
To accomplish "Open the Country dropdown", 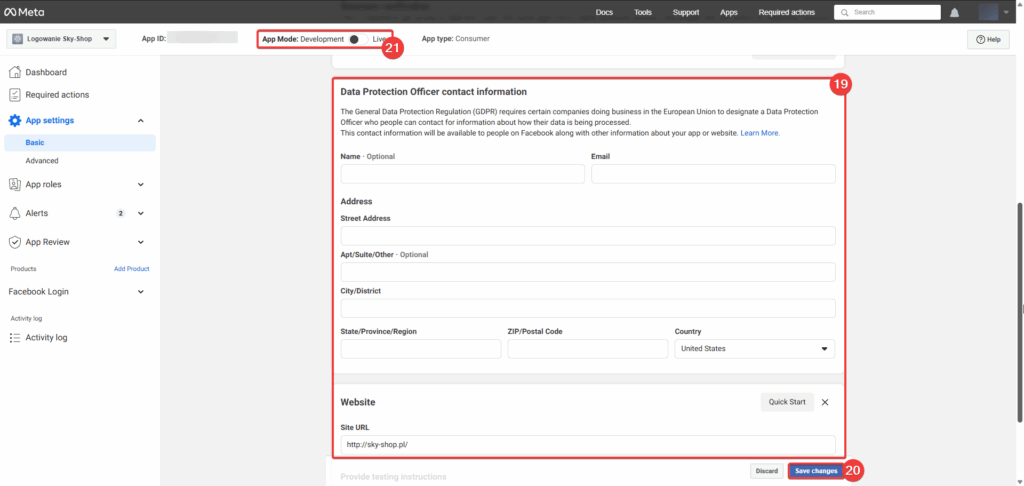I will click(x=754, y=349).
